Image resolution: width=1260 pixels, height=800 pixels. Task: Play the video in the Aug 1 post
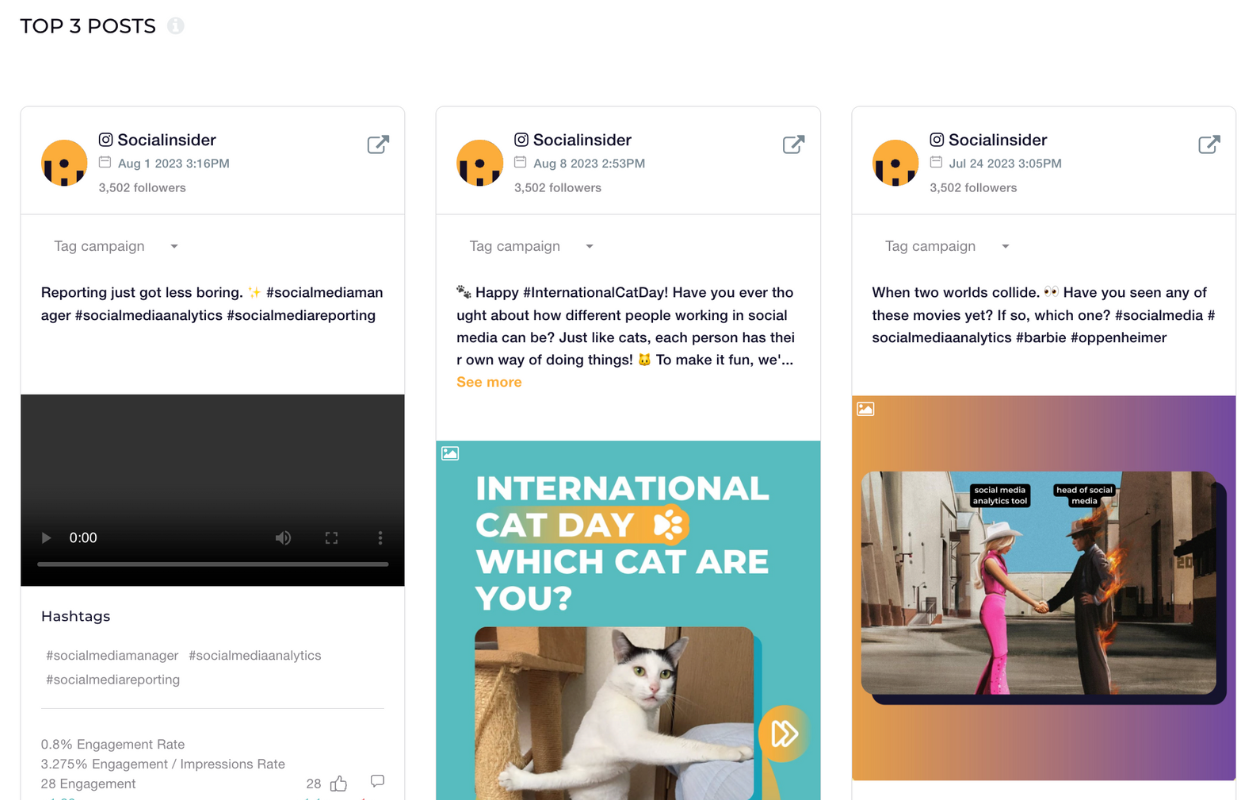point(46,538)
